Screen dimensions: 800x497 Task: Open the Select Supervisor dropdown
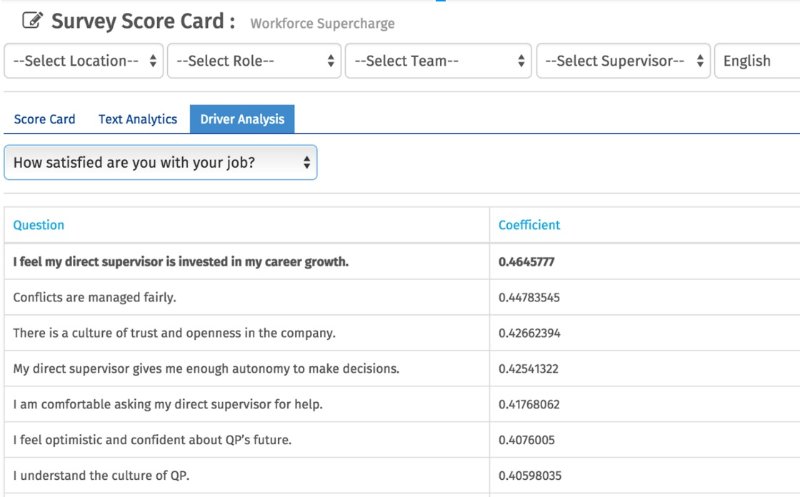tap(623, 61)
